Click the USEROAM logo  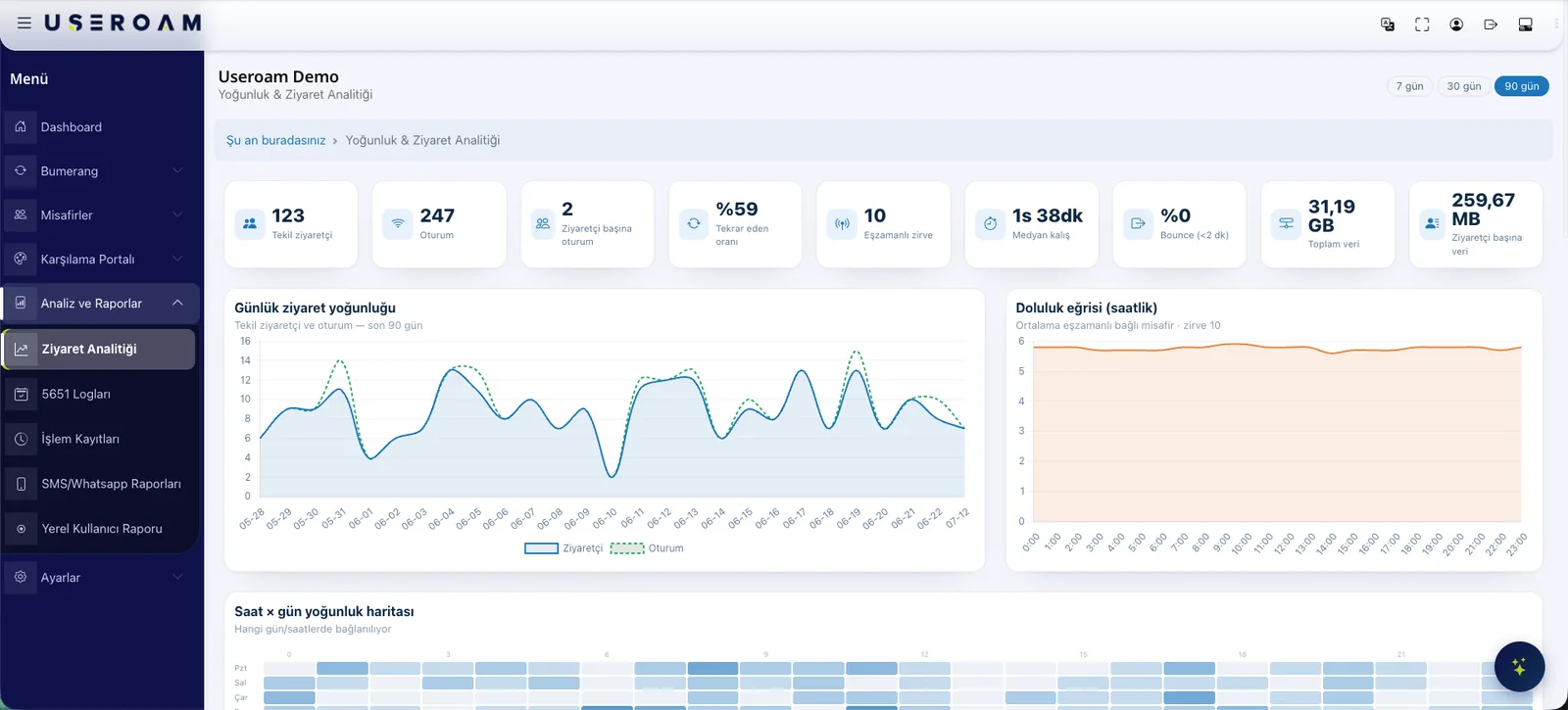pos(122,23)
